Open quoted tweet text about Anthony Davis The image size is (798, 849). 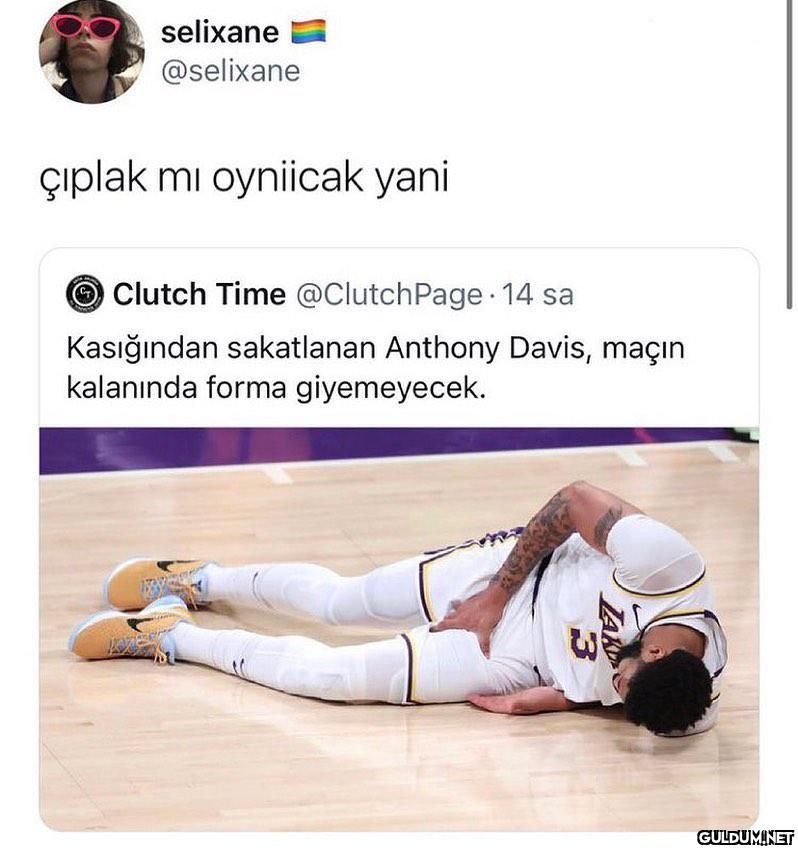point(375,368)
